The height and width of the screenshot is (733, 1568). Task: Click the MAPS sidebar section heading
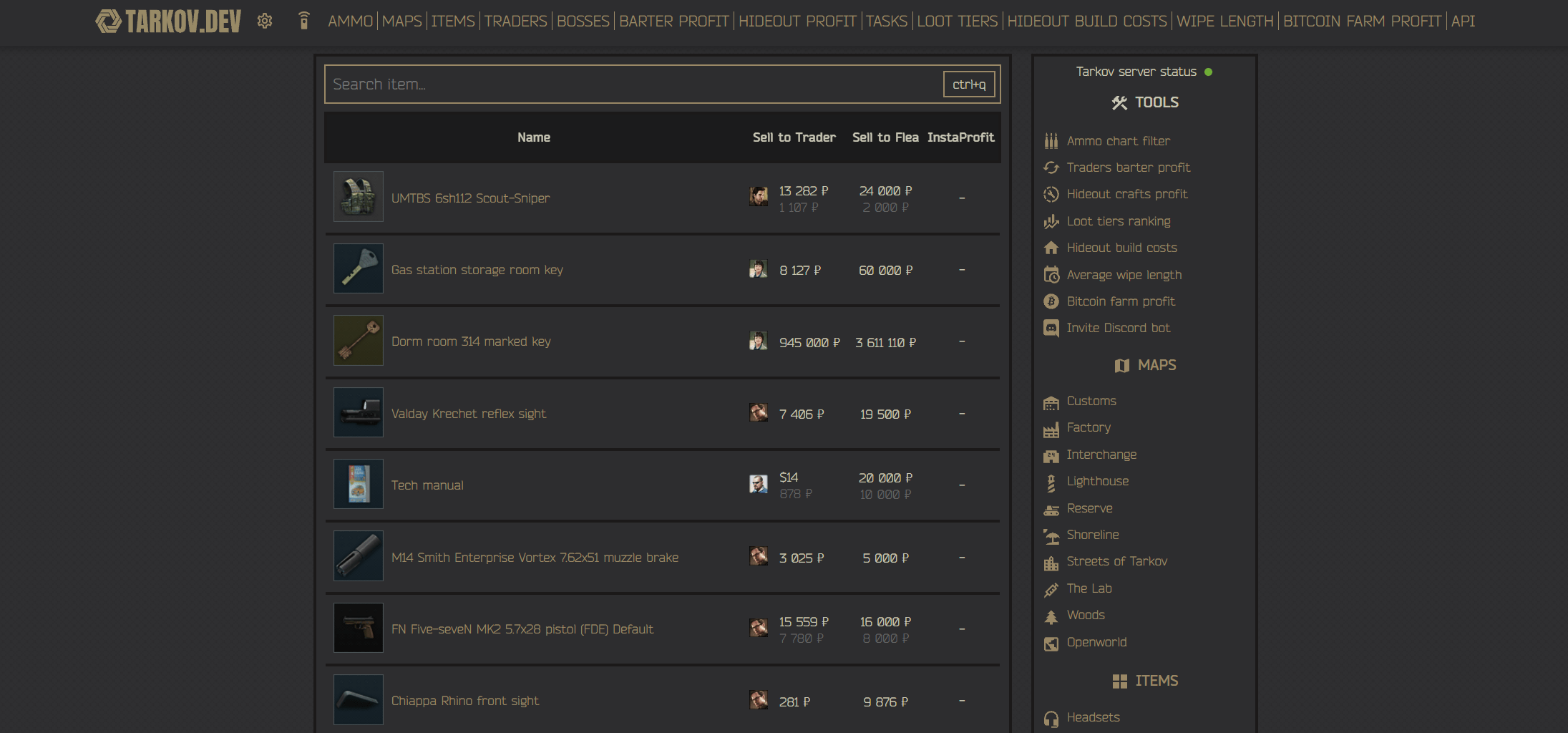pos(1145,365)
